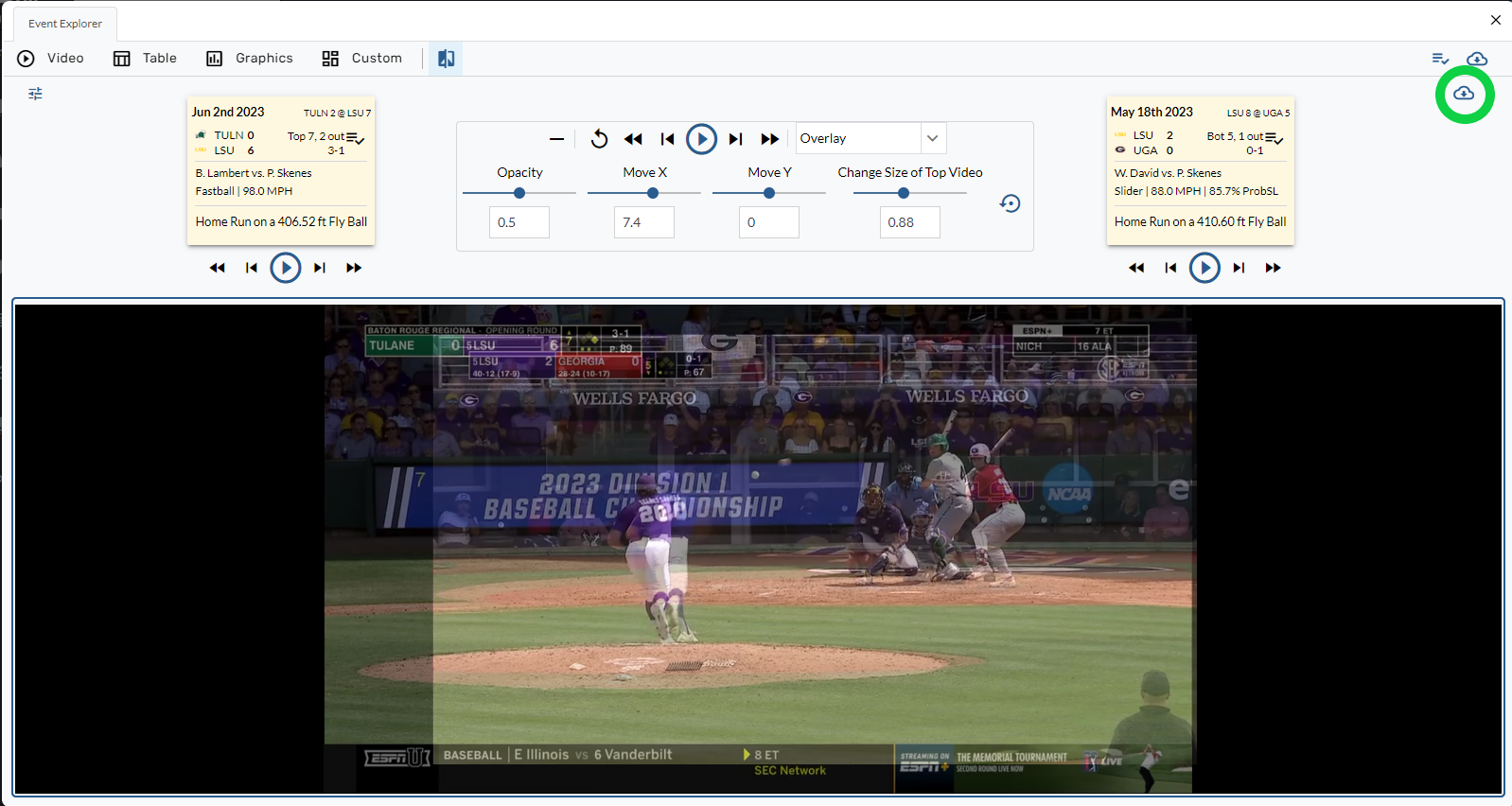Restart the overlay video with replay icon
Viewport: 1512px width, 806px height.
point(599,139)
